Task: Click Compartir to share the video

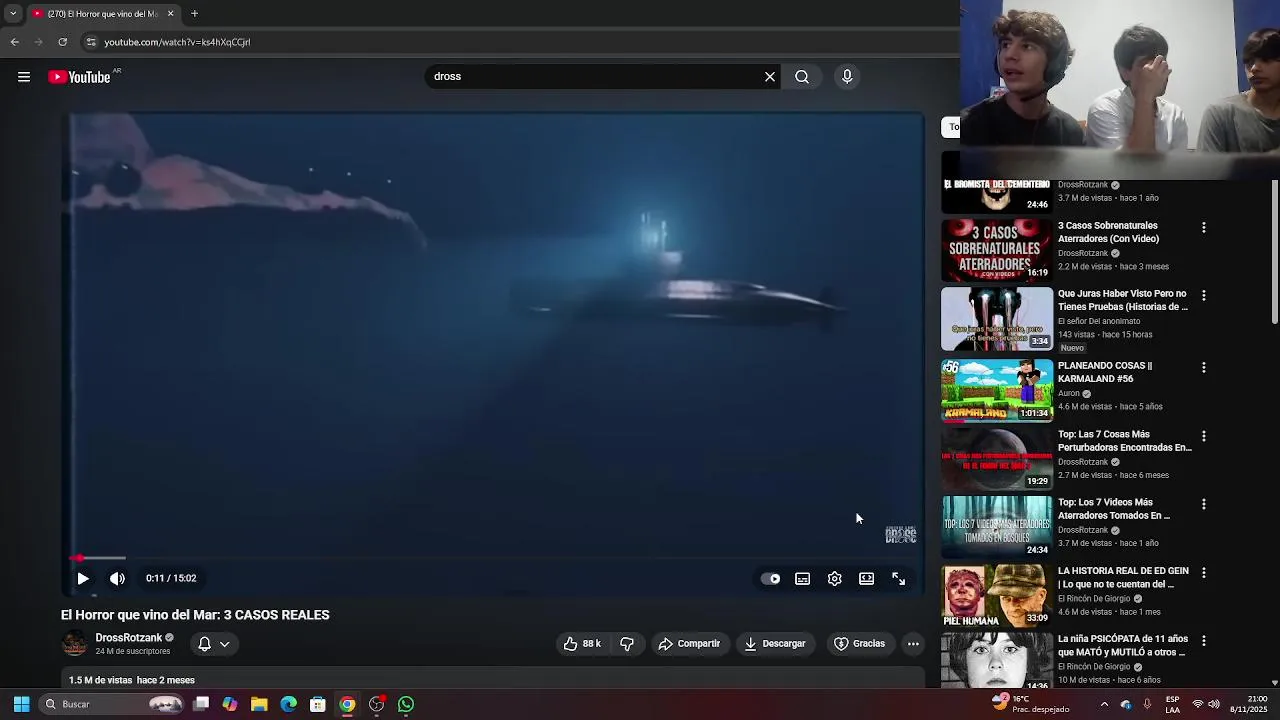Action: 689,644
